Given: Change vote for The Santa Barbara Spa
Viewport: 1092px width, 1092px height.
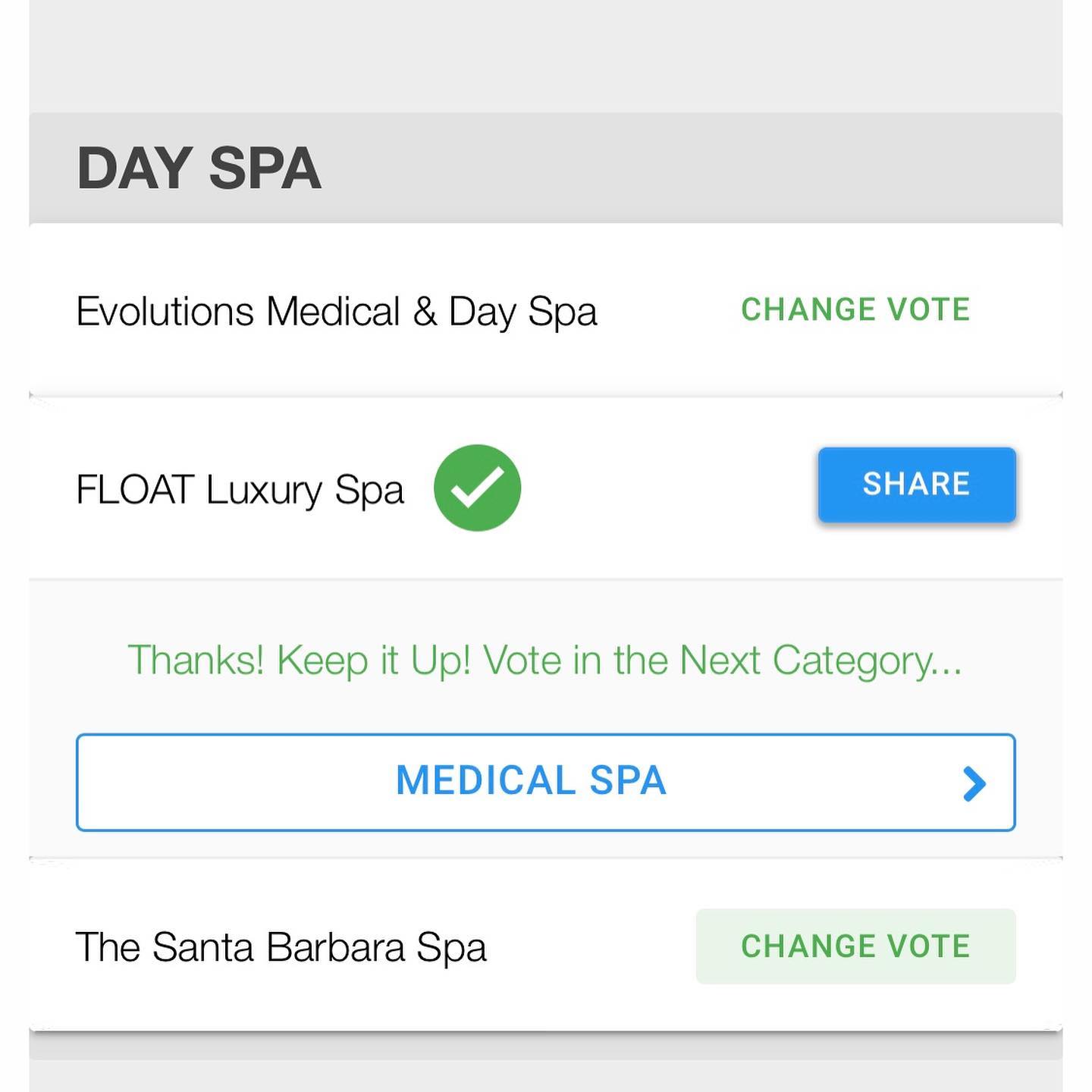Looking at the screenshot, I should [855, 946].
